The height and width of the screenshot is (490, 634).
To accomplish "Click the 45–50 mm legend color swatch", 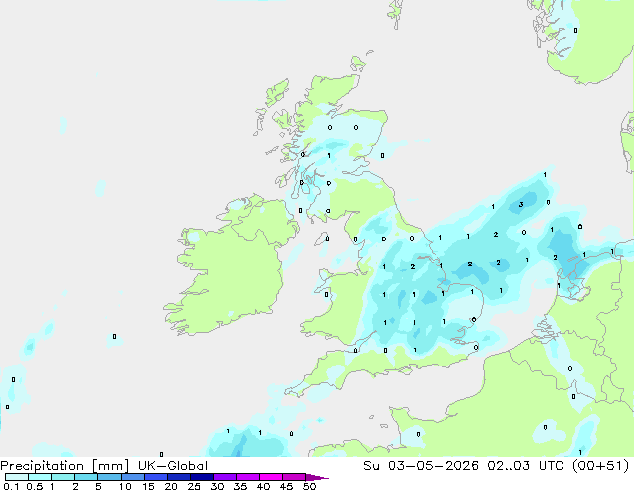I will click(x=294, y=477).
